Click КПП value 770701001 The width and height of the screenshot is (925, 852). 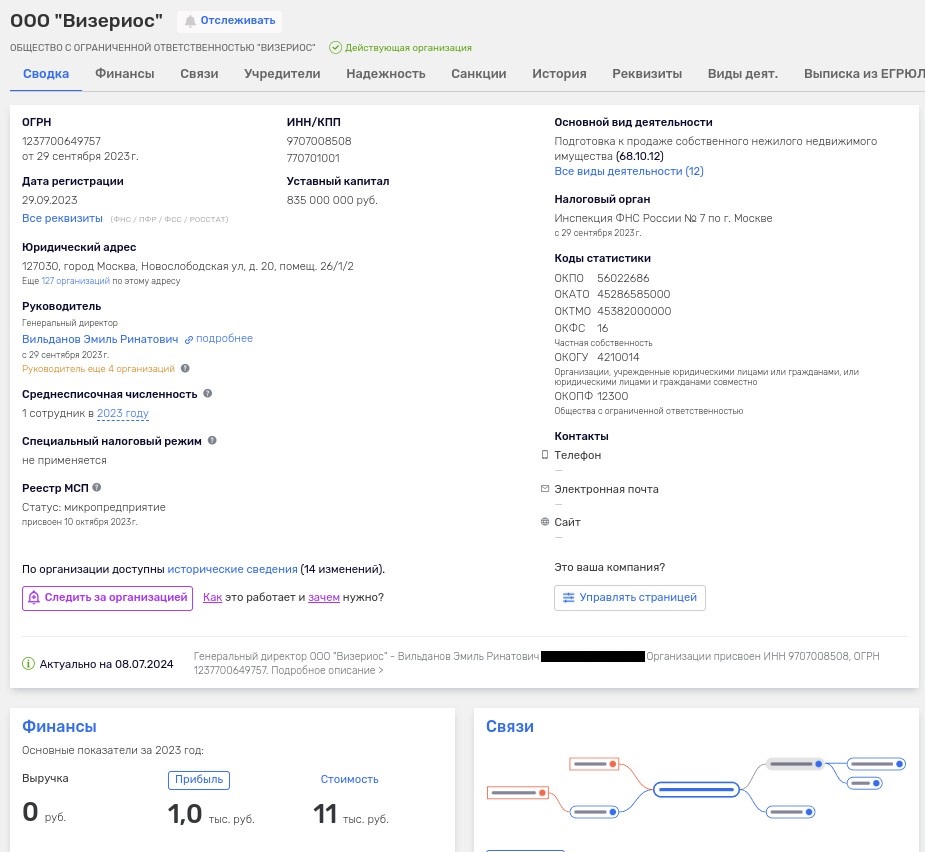click(x=313, y=158)
